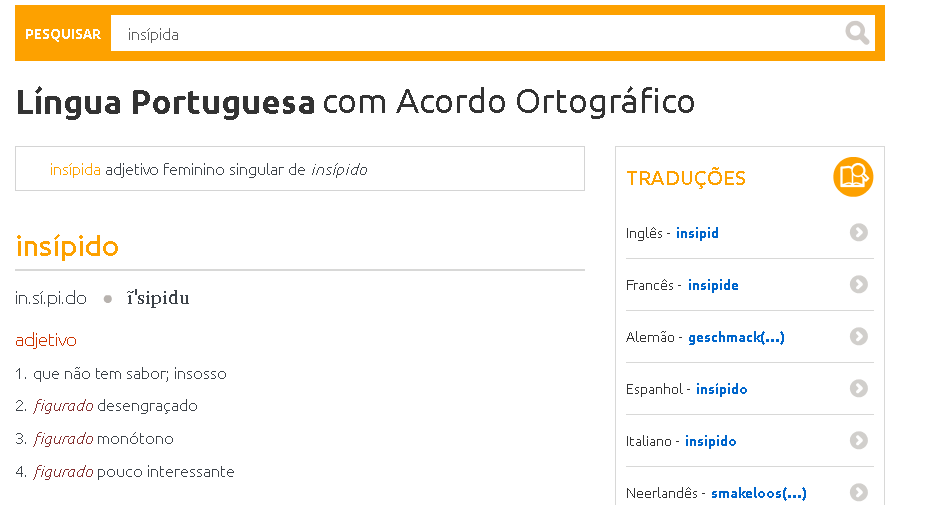This screenshot has width=940, height=505.
Task: Click the arrow icon next to Italiano
Action: click(858, 441)
